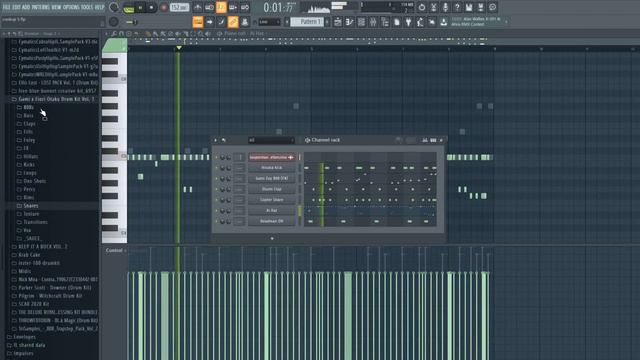Click the record button
The height and width of the screenshot is (360, 640).
click(x=164, y=7)
